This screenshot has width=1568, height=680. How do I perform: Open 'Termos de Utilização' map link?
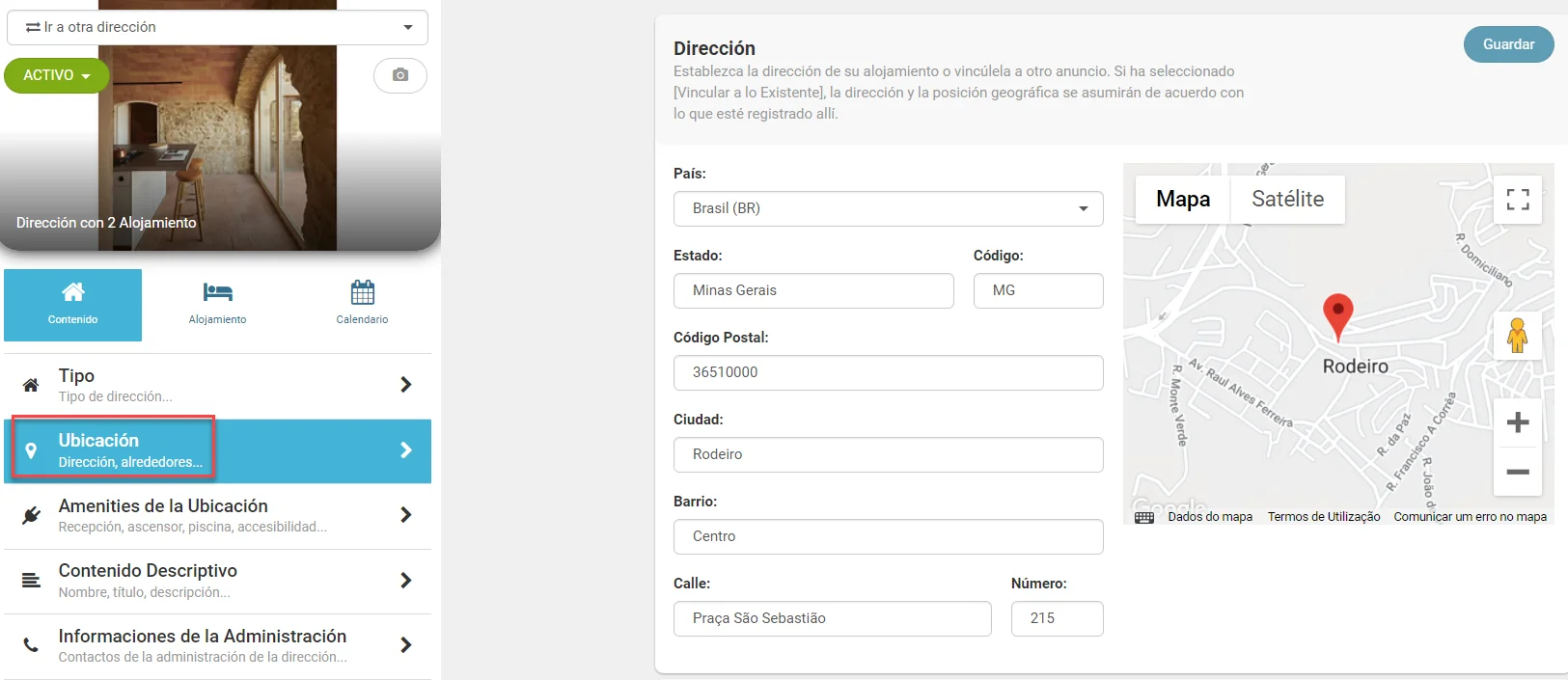tap(1324, 517)
